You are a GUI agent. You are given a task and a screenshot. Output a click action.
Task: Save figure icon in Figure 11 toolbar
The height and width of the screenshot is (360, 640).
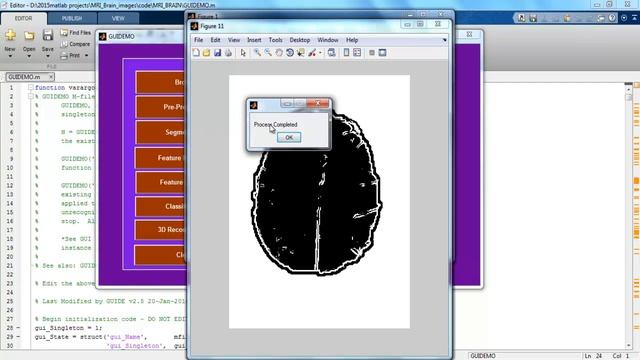coord(217,53)
